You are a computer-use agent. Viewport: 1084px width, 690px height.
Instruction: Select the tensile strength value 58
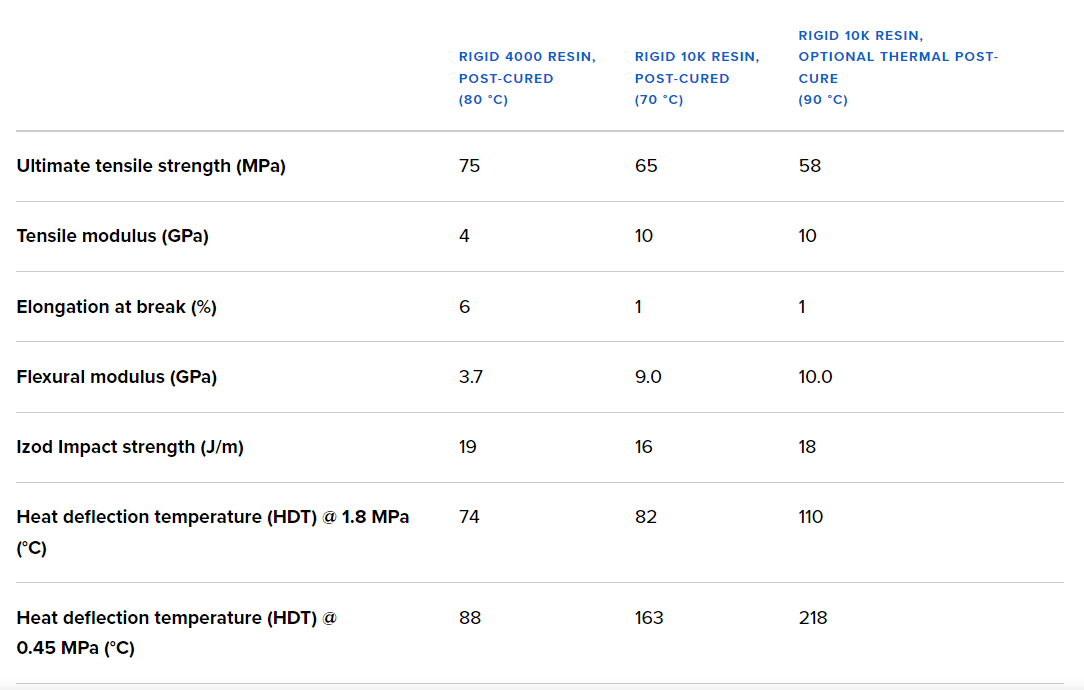809,166
